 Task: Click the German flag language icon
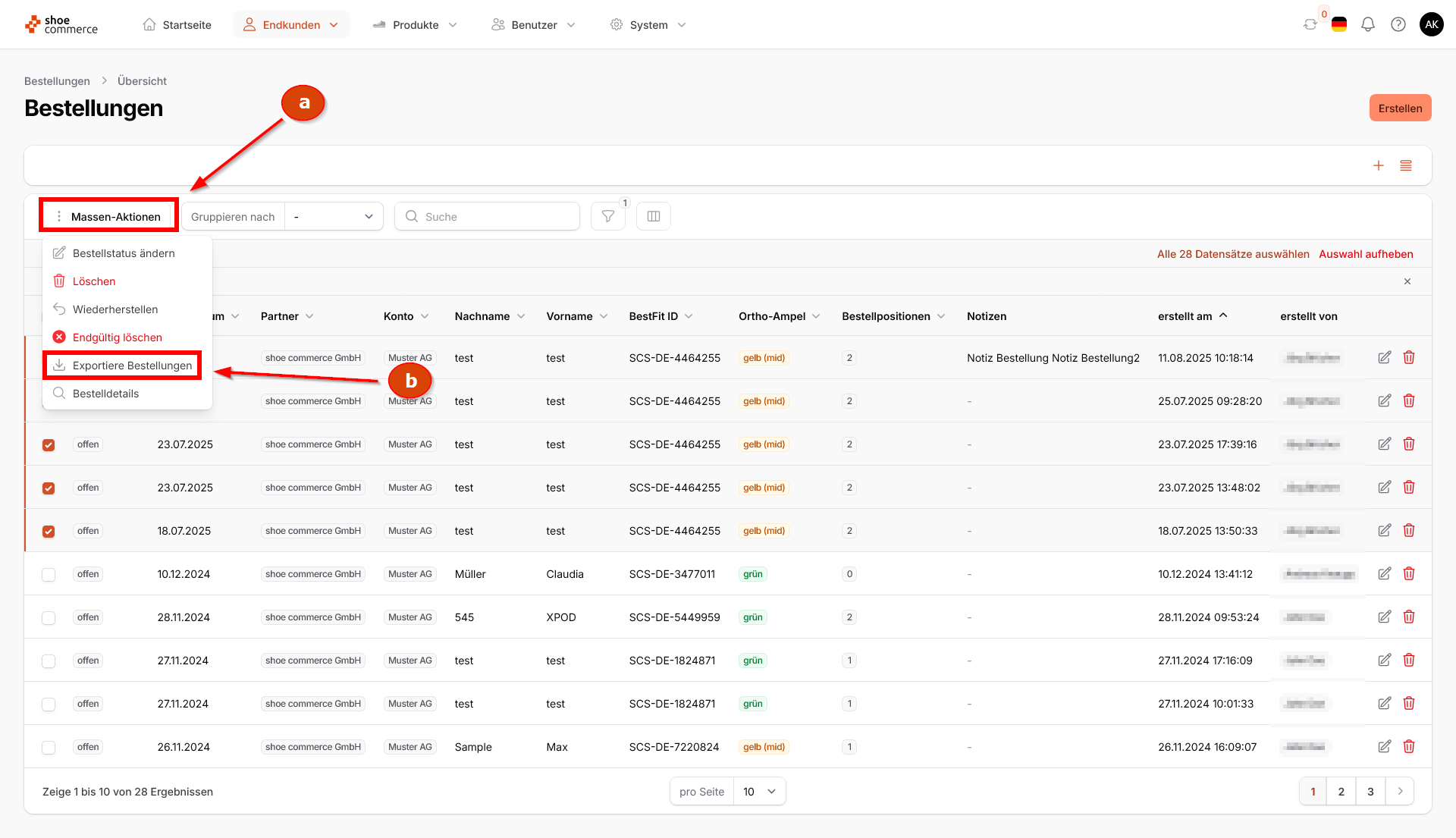tap(1338, 24)
